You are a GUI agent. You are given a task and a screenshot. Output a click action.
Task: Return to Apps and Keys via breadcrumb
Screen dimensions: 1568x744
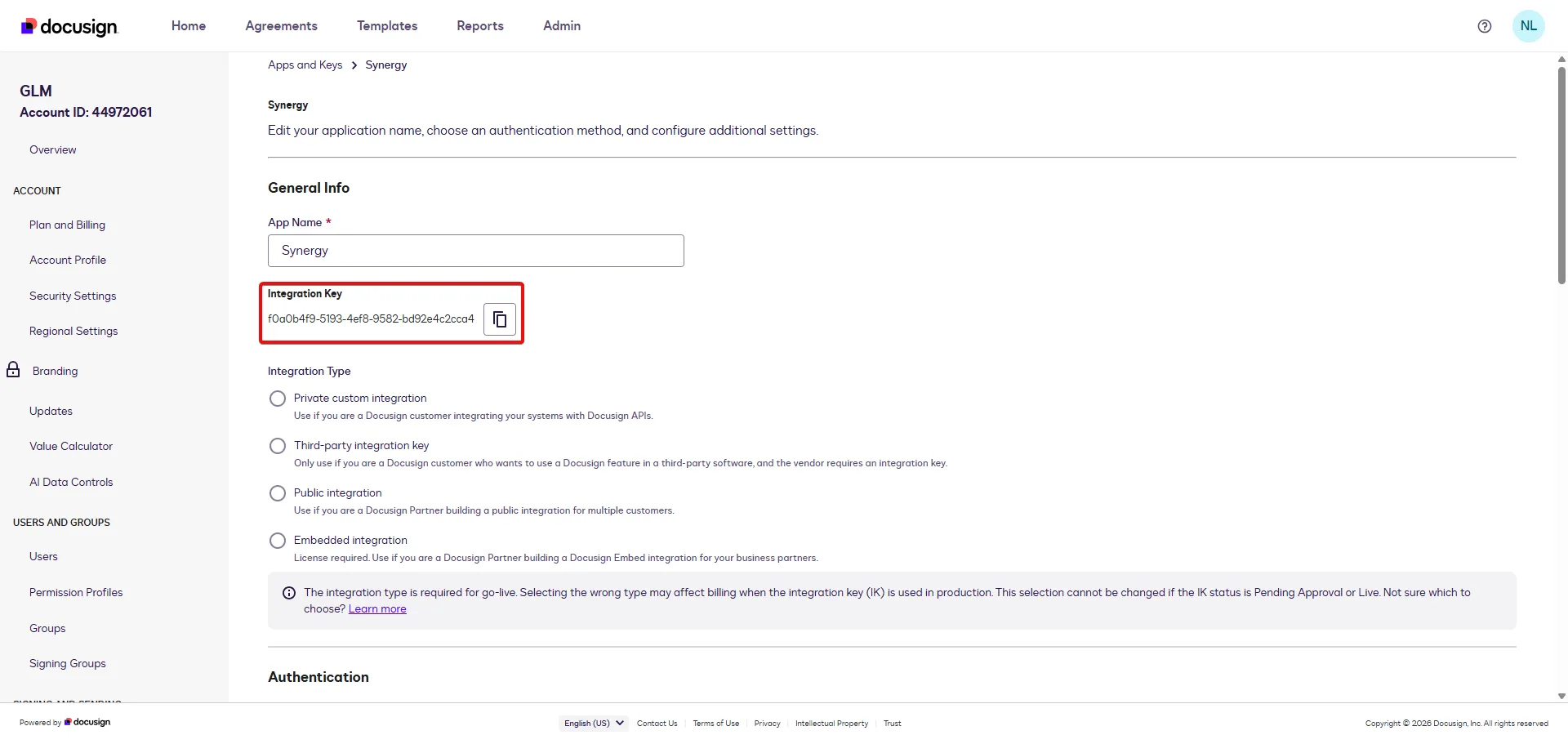(x=305, y=65)
